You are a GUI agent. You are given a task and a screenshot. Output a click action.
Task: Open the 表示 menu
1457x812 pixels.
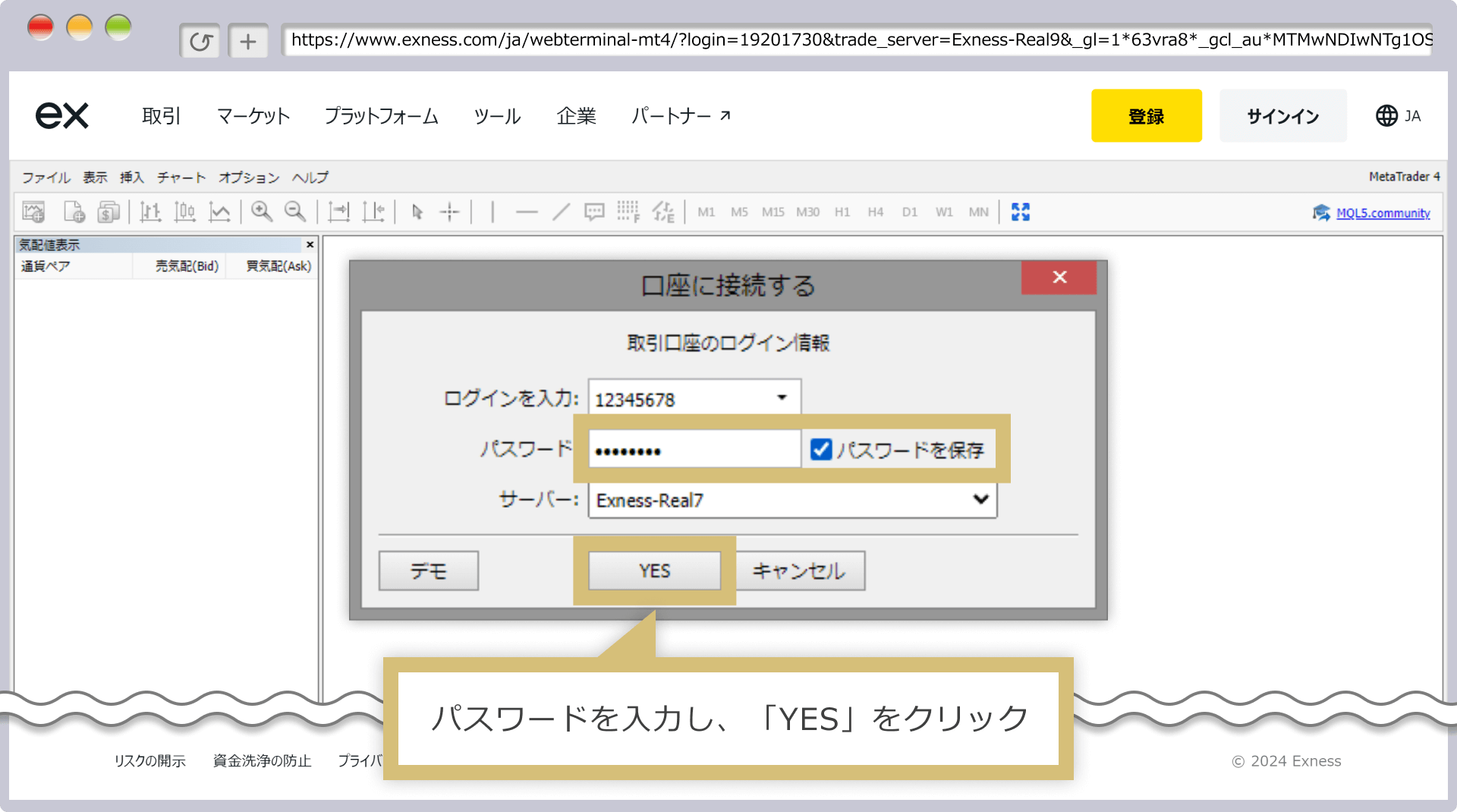[x=95, y=178]
